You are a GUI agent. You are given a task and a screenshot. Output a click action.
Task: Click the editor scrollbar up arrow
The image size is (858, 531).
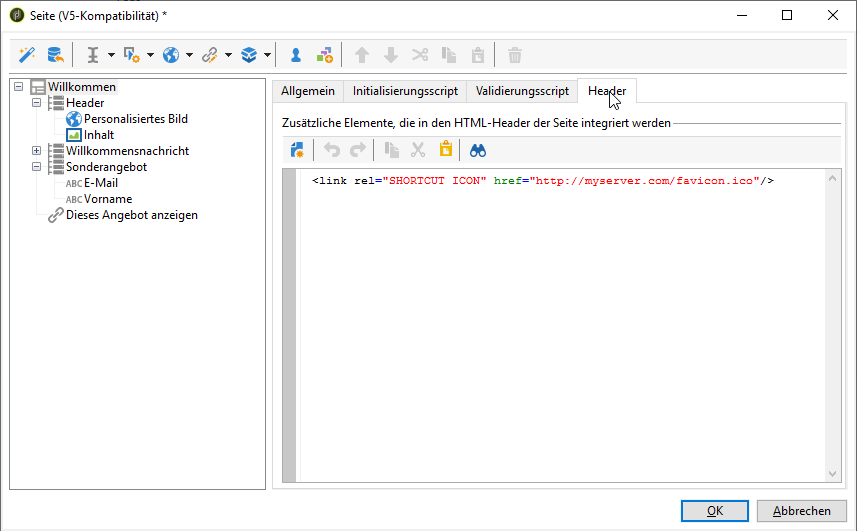[832, 178]
